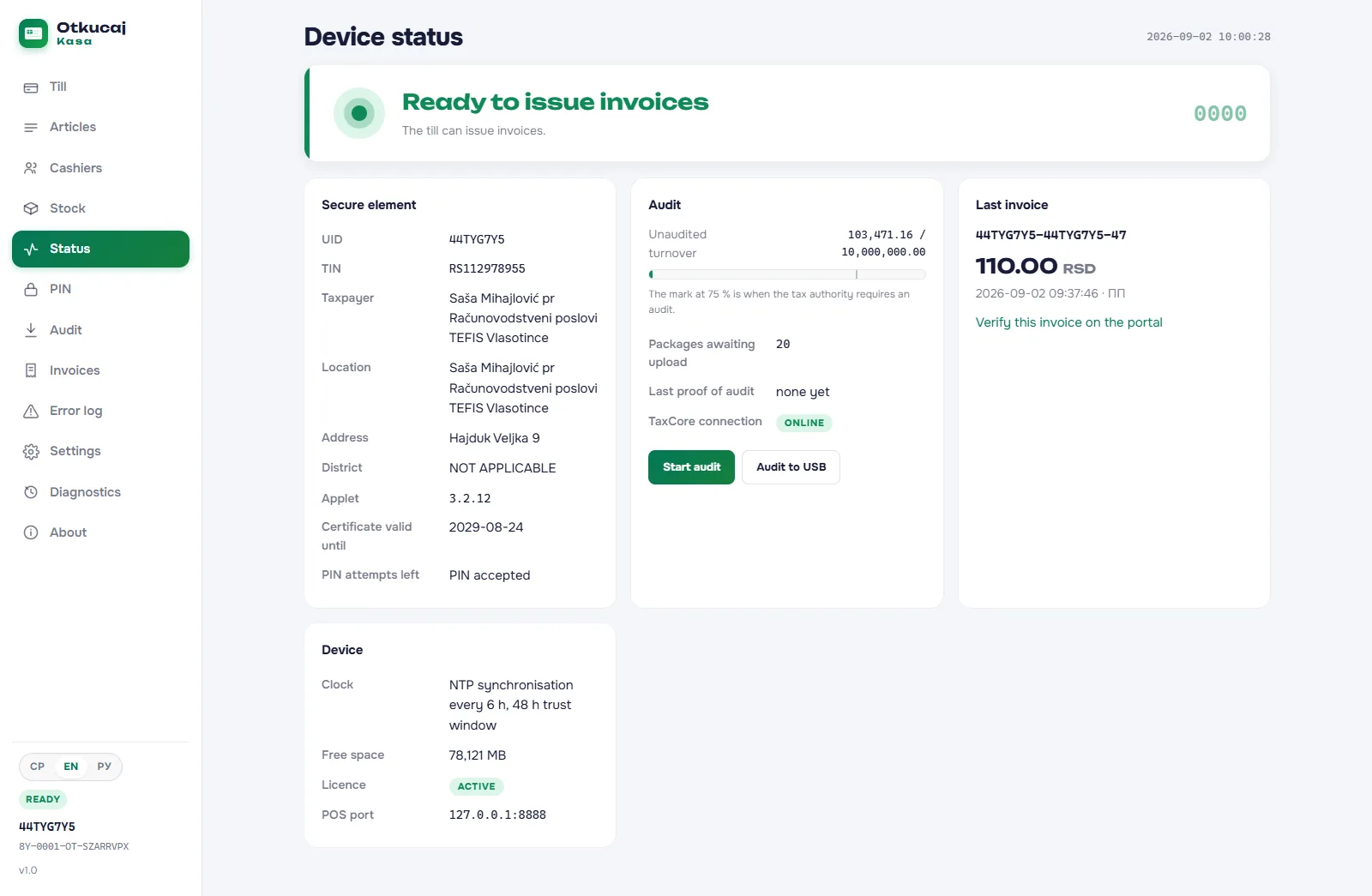1372x896 pixels.
Task: Click the Stock box icon
Action: point(31,208)
